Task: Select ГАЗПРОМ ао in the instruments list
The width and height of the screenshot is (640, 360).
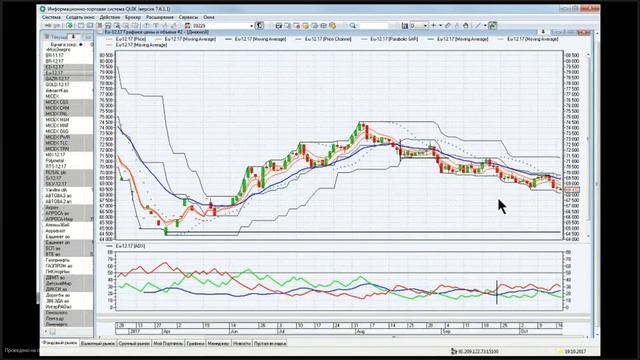Action: 68,266
